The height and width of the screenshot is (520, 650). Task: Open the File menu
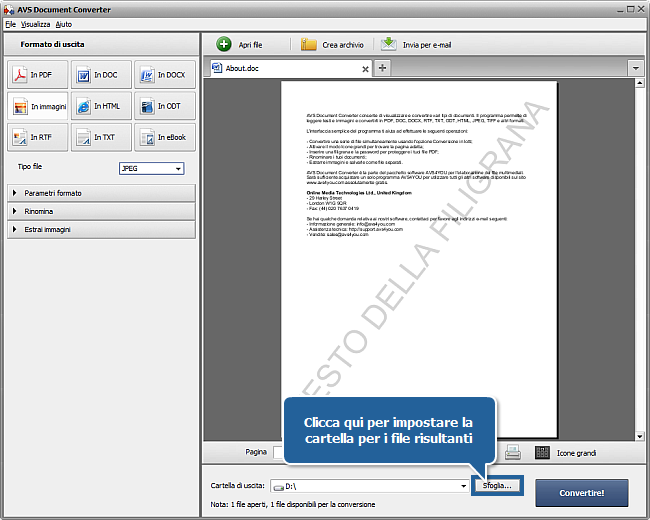coord(10,24)
